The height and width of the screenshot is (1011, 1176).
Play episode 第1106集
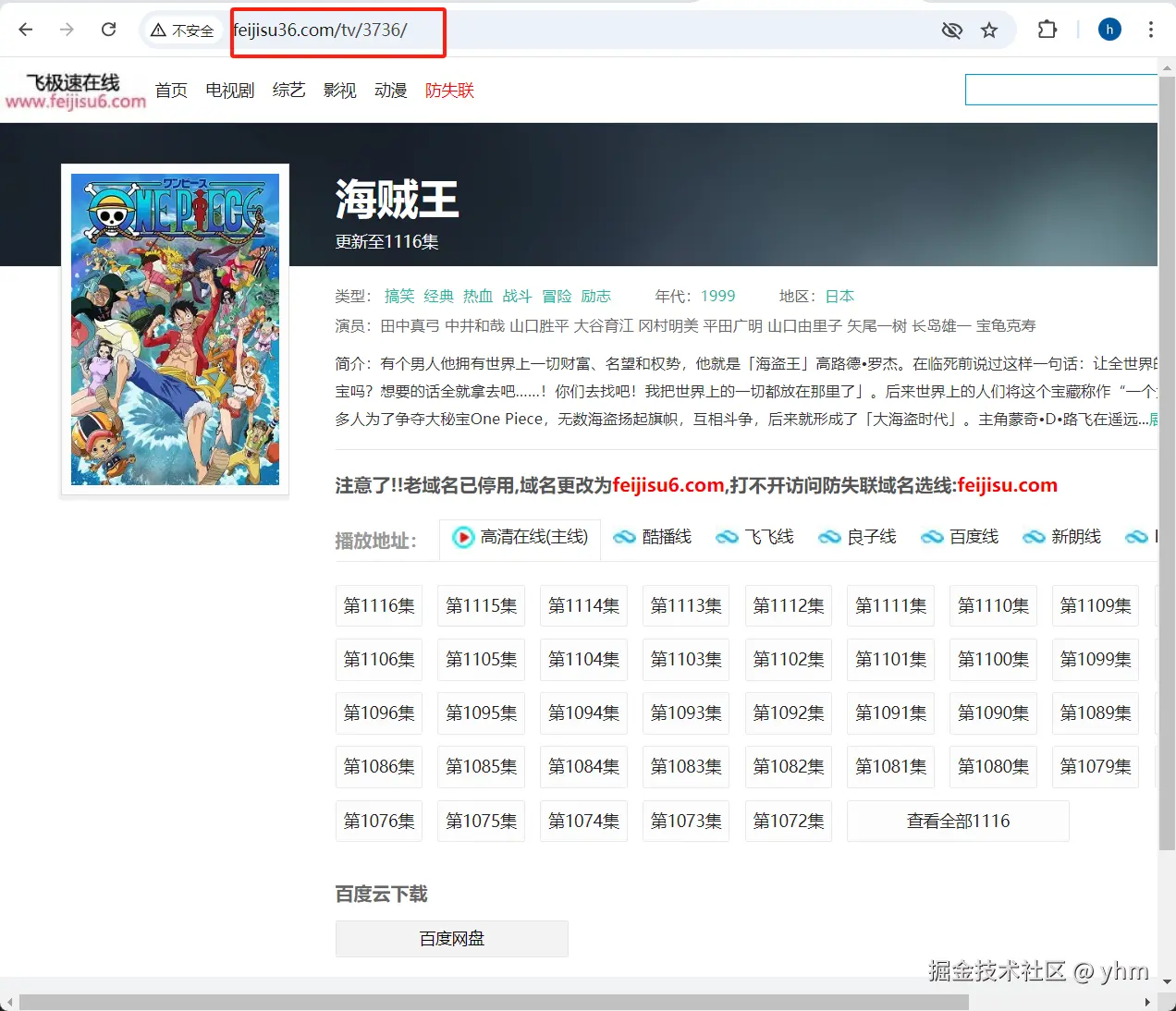pos(379,659)
